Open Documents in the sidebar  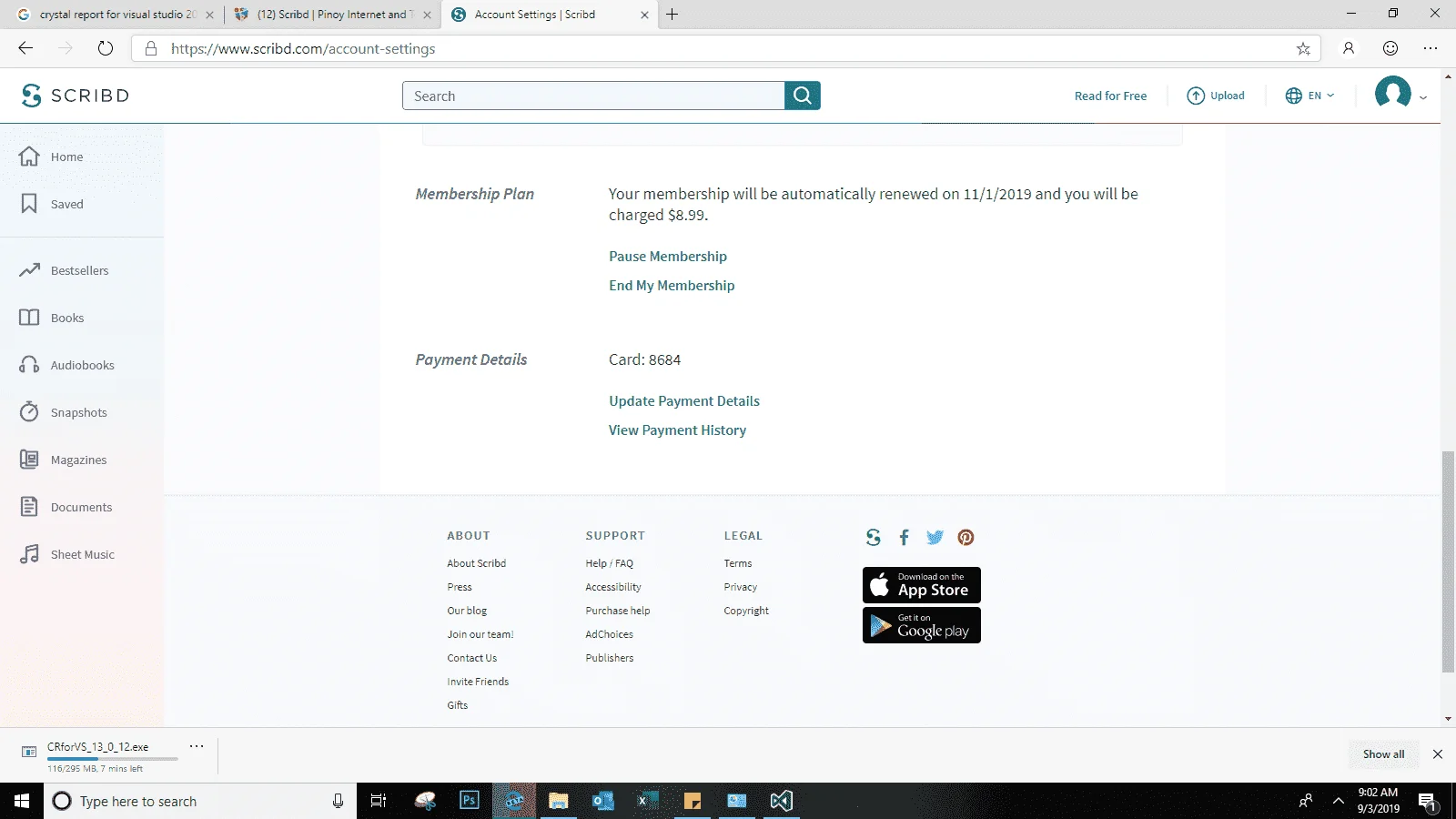point(66,507)
